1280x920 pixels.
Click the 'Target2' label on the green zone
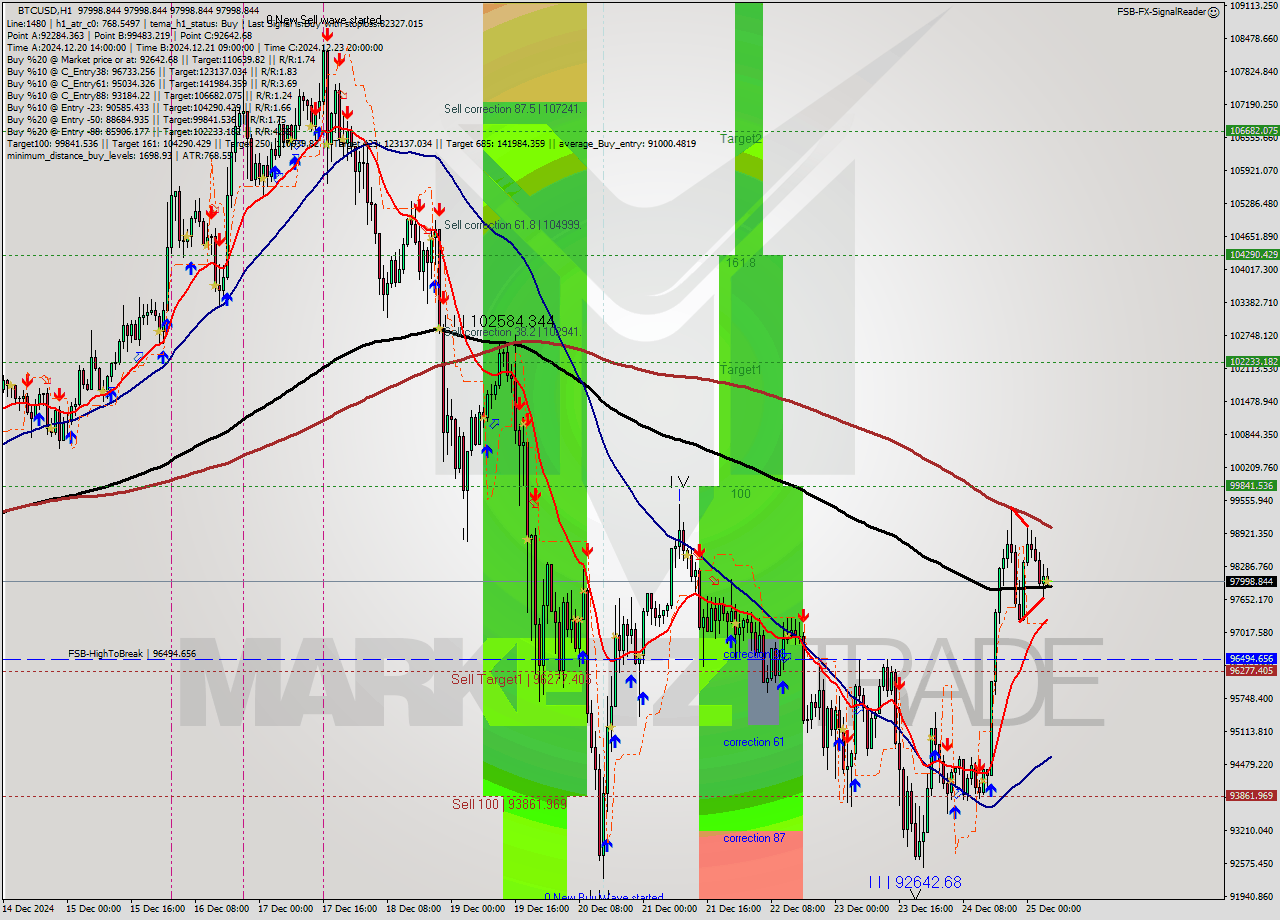pyautogui.click(x=740, y=139)
